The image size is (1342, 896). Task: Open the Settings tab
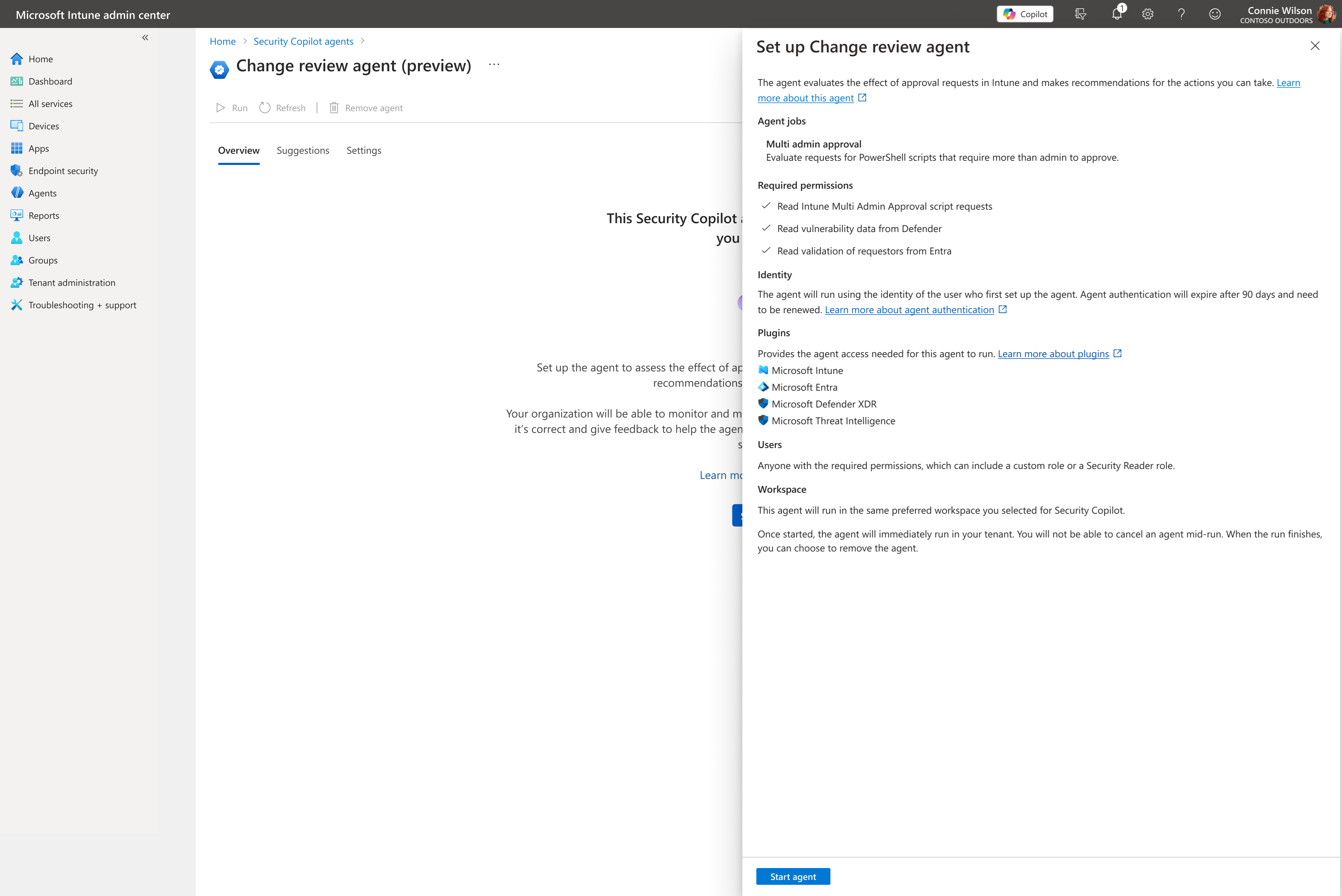click(364, 150)
